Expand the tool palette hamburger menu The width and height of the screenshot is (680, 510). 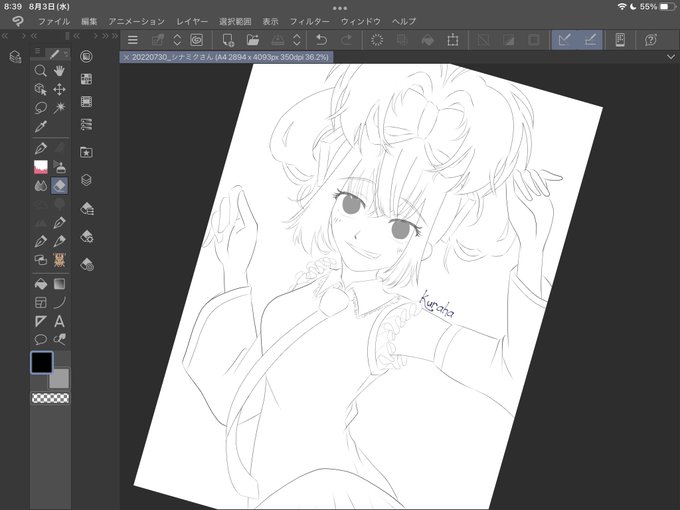tap(37, 52)
